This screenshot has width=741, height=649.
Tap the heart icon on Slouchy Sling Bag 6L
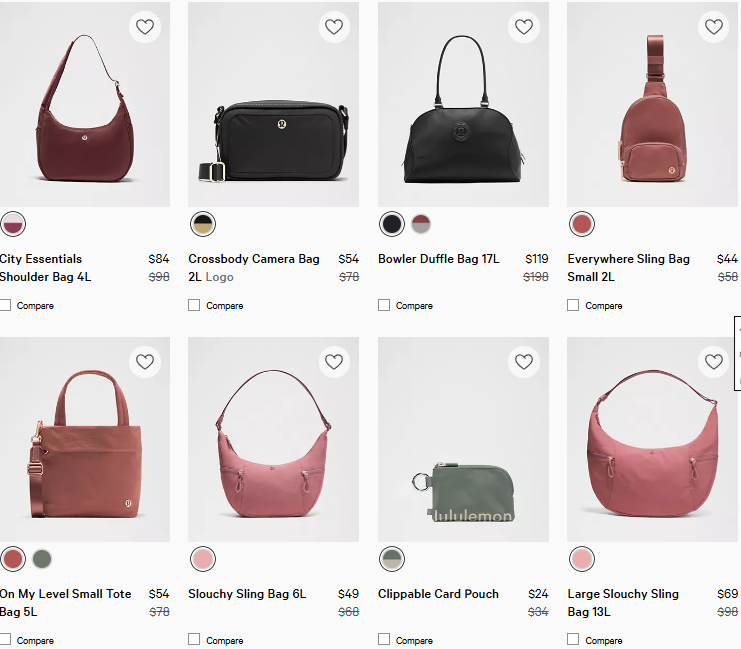[334, 362]
